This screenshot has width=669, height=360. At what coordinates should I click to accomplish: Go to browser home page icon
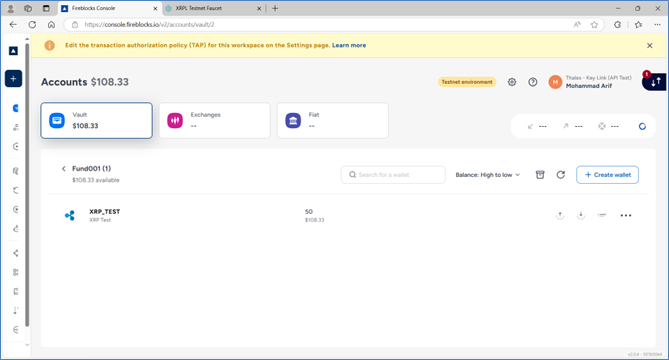coord(51,25)
